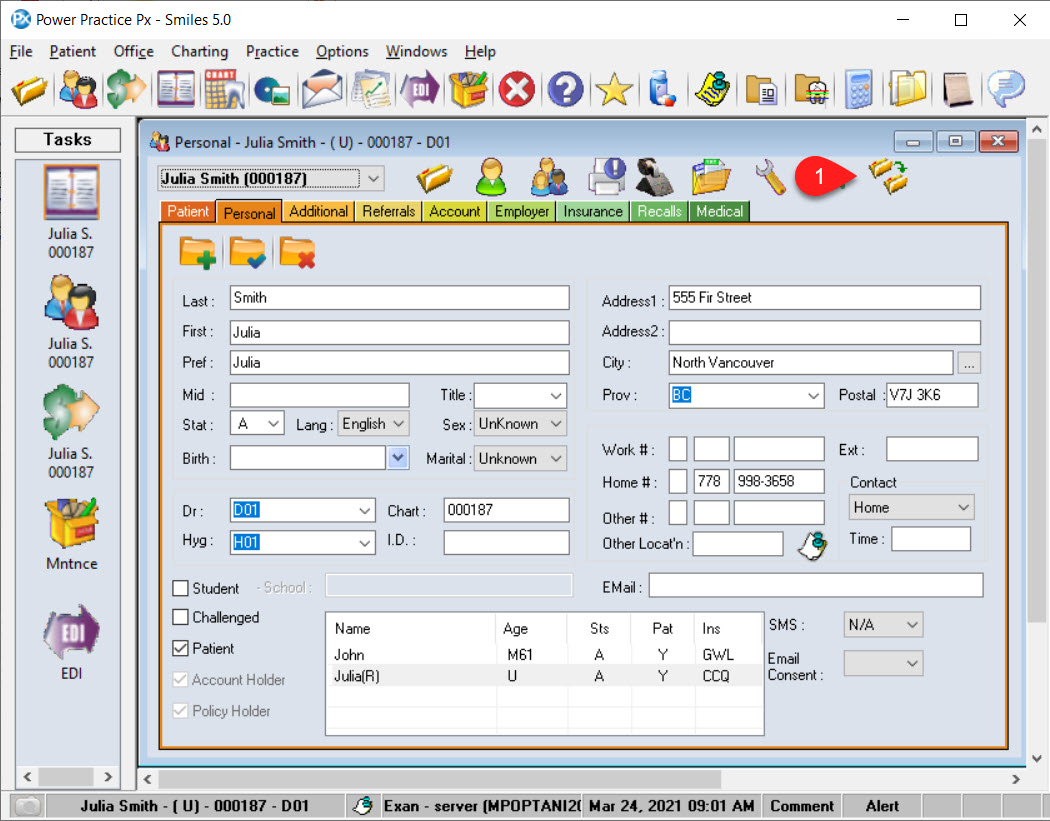Image resolution: width=1050 pixels, height=821 pixels.
Task: Click the pinned note icon beside Other Locat'n
Action: 813,545
